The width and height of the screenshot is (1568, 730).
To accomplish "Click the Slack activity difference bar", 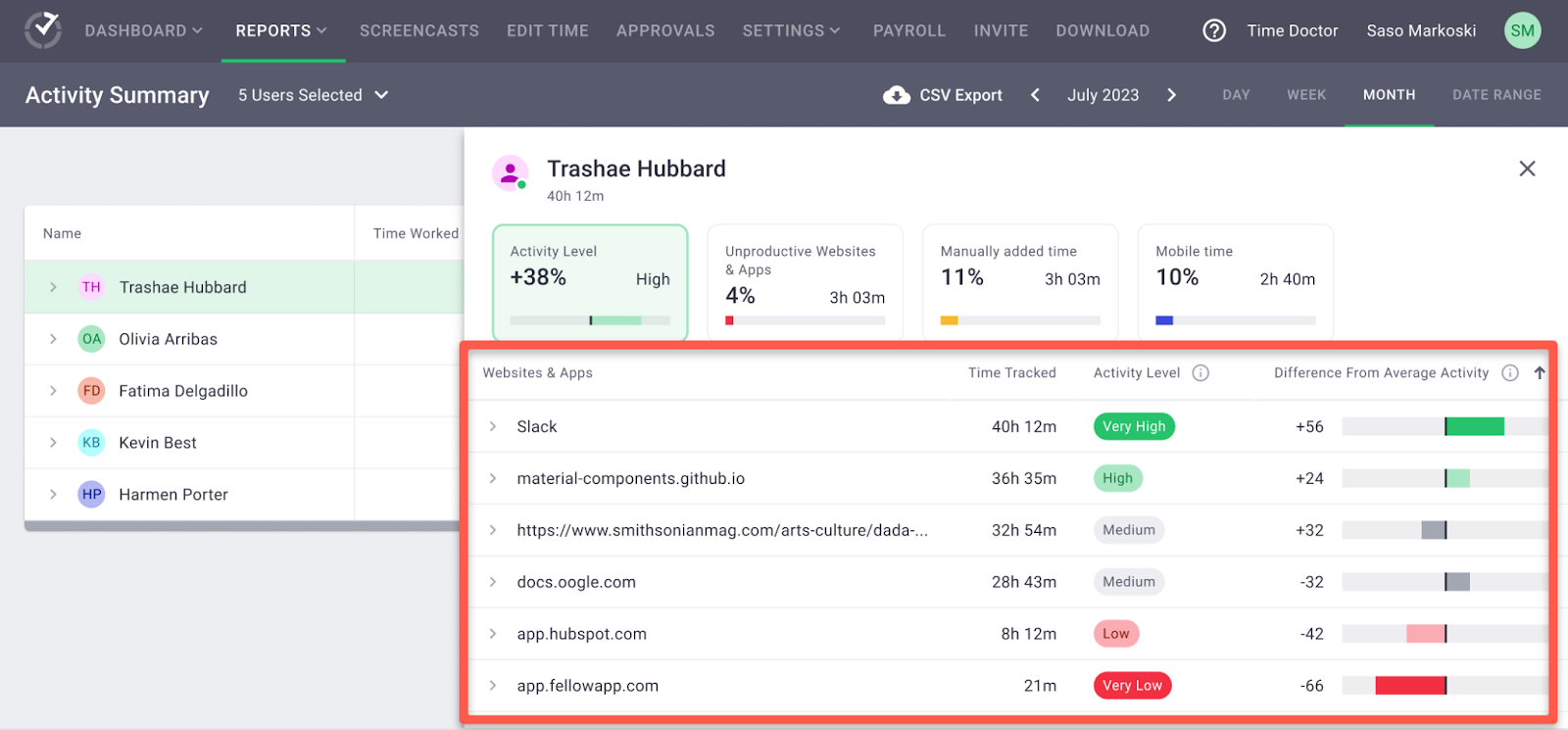I will 1445,426.
